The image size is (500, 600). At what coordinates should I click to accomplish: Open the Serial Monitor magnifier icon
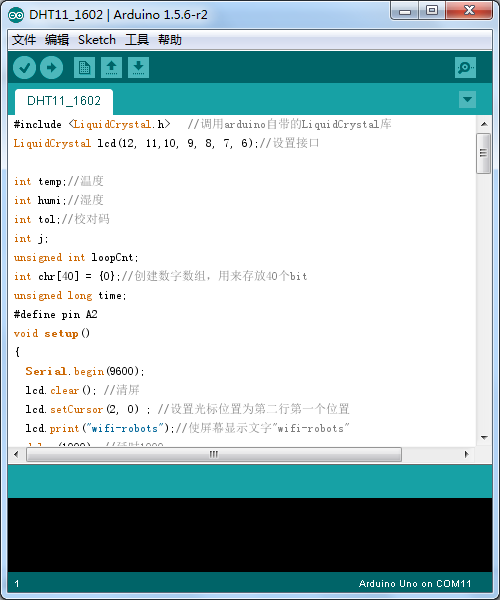(465, 68)
